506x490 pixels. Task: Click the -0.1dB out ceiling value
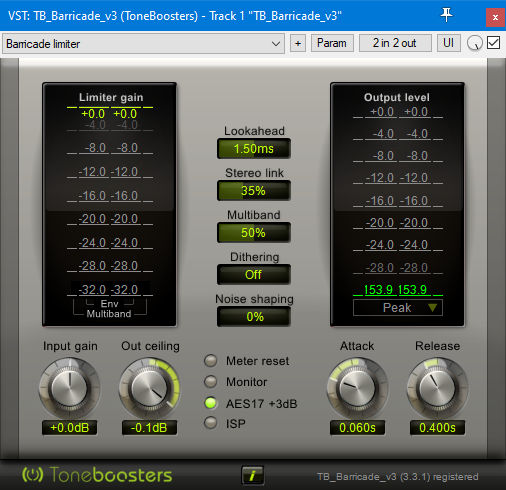[149, 428]
